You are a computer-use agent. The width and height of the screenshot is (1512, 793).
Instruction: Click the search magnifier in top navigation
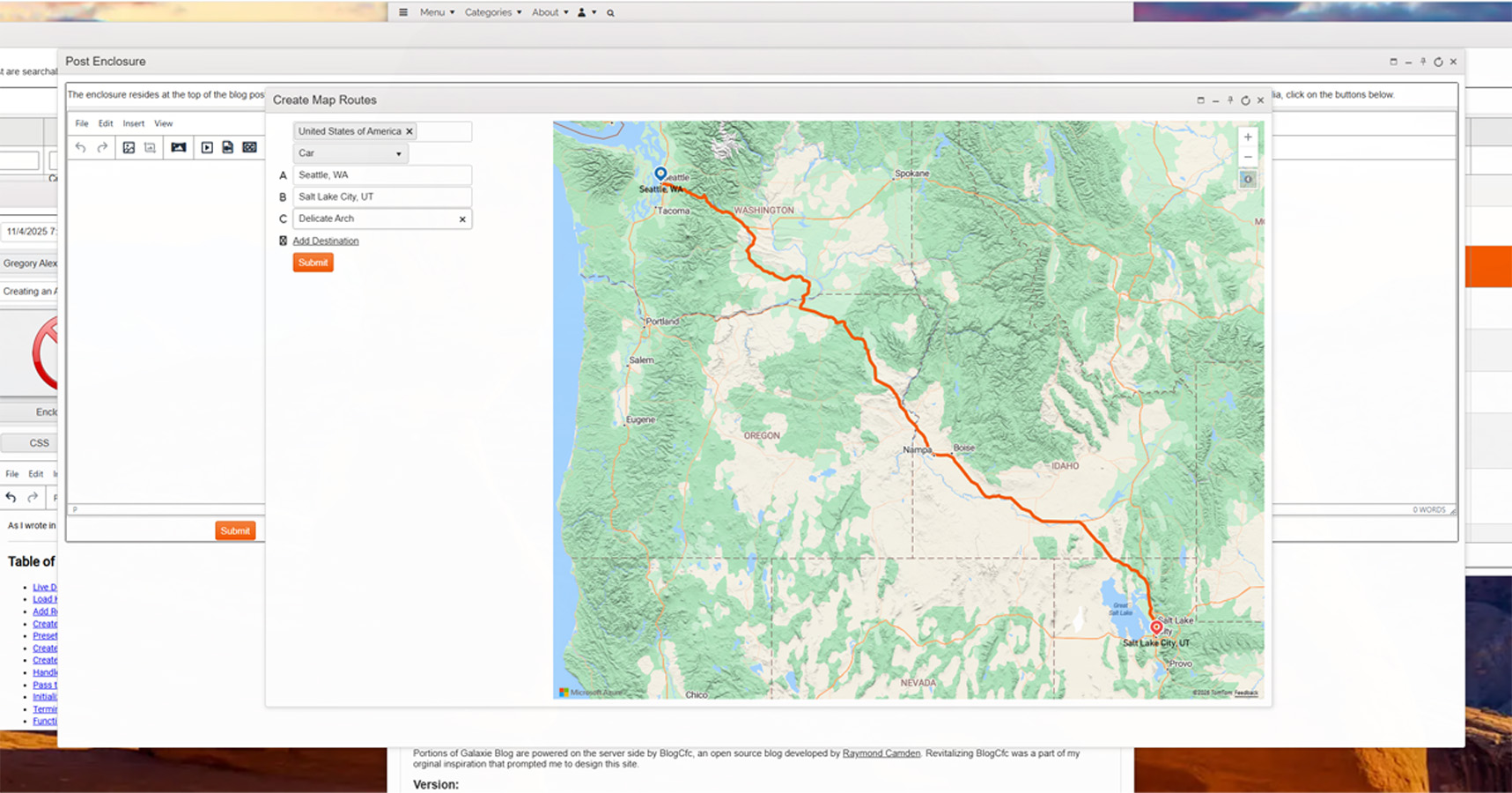610,13
